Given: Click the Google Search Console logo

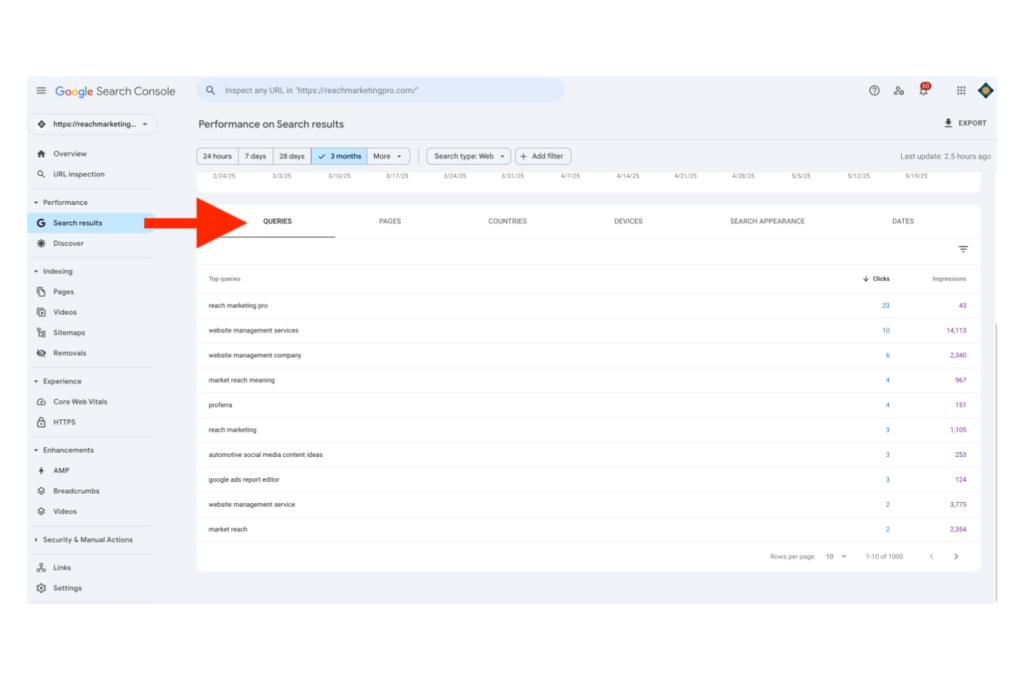Looking at the screenshot, I should [115, 91].
